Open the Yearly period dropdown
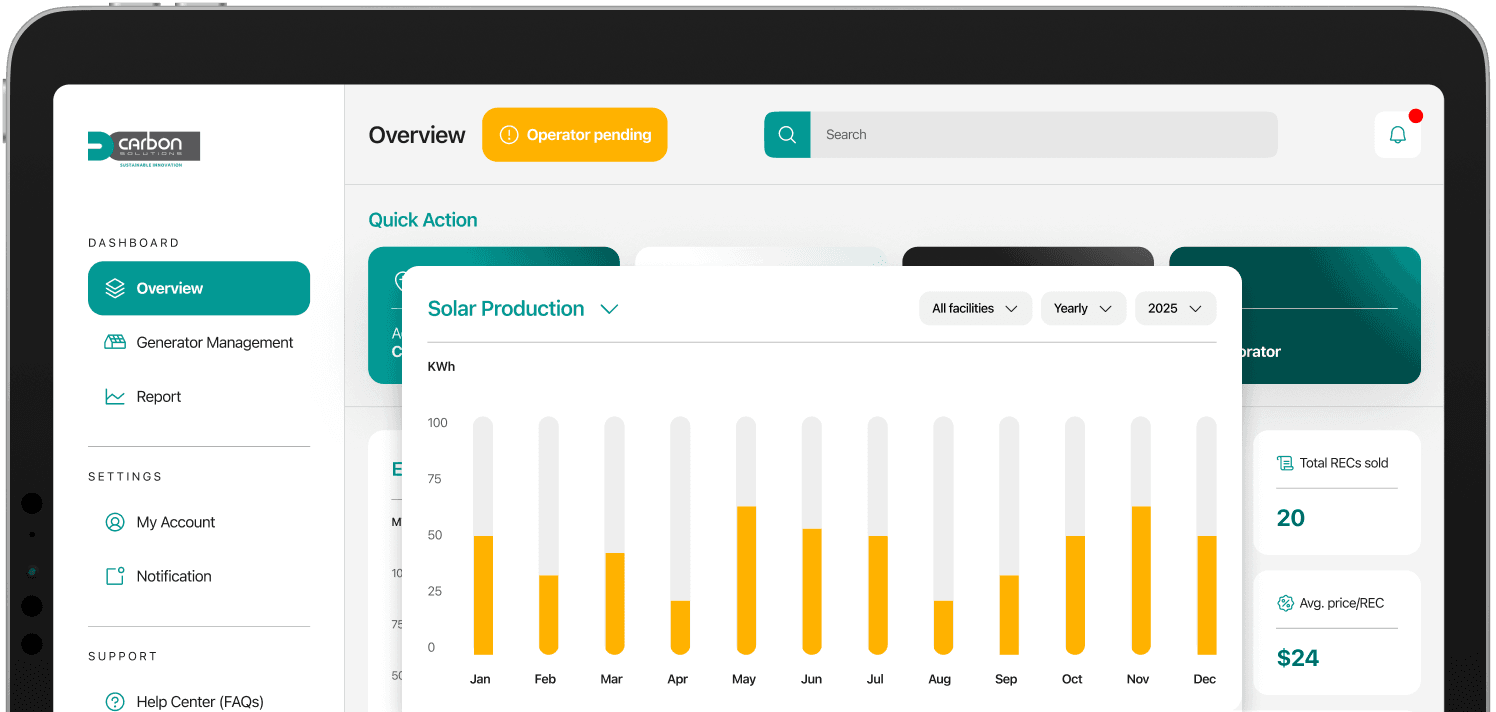The height and width of the screenshot is (712, 1496). point(1083,309)
